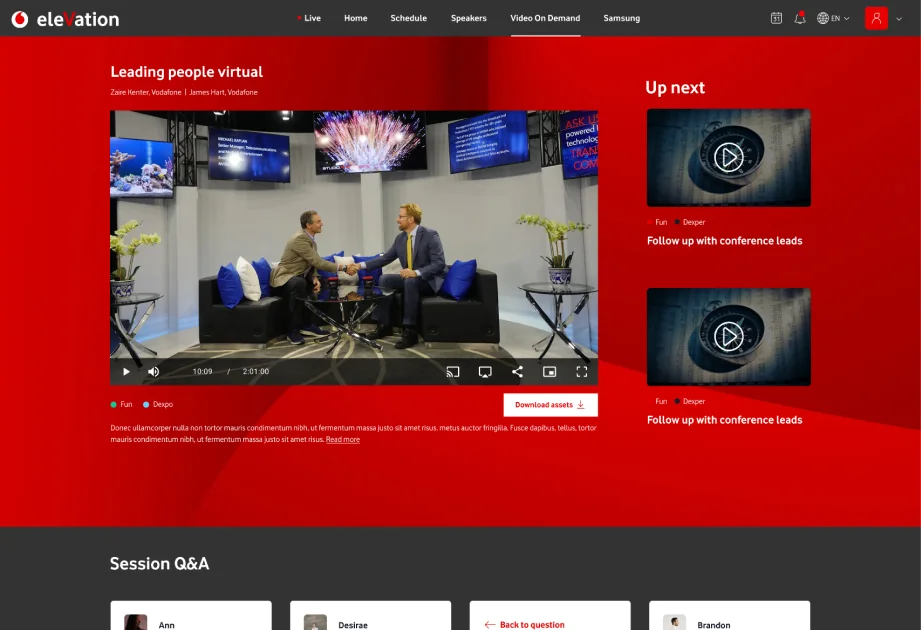
Task: Expand the user account chevron
Action: (x=899, y=19)
